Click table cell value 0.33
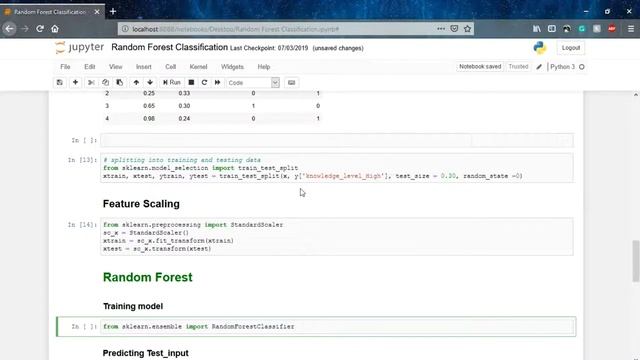This screenshot has height=360, width=640. 184,93
